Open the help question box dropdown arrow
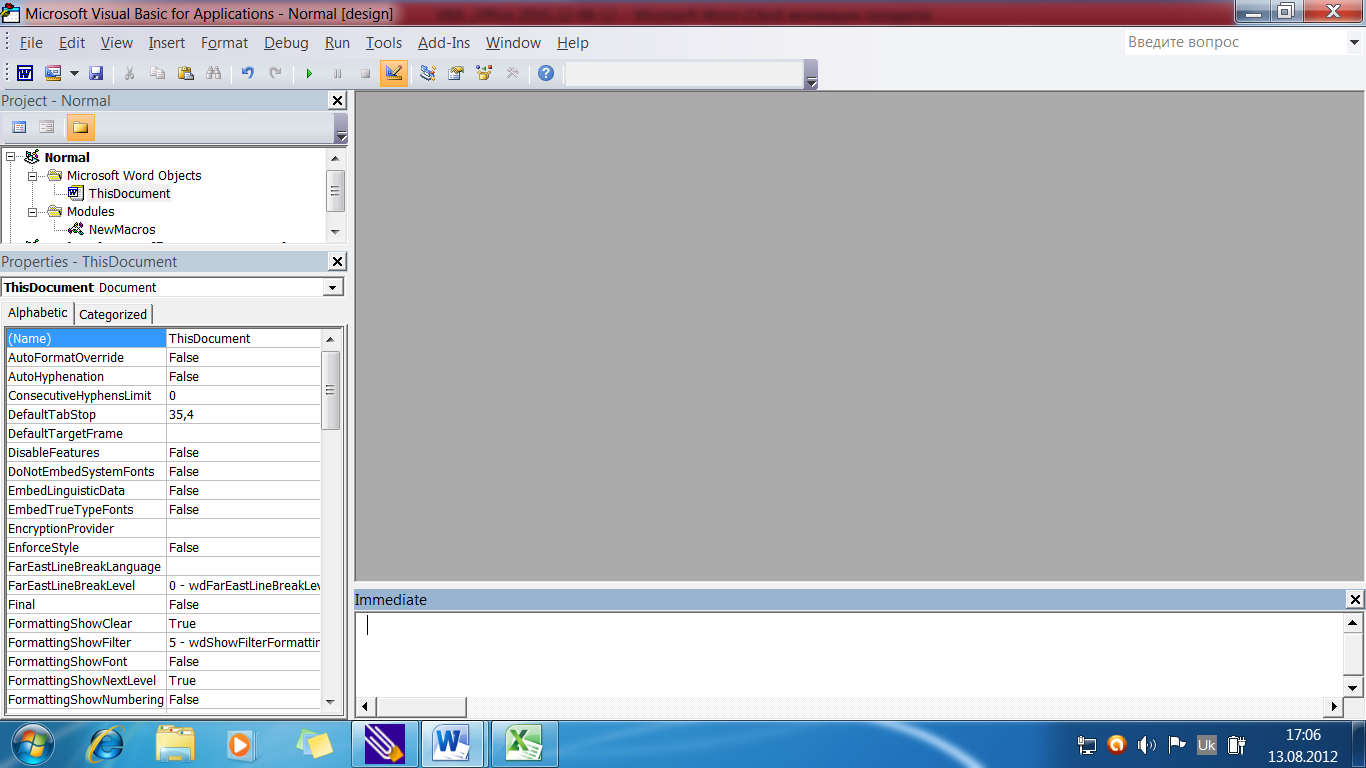 [x=1354, y=43]
